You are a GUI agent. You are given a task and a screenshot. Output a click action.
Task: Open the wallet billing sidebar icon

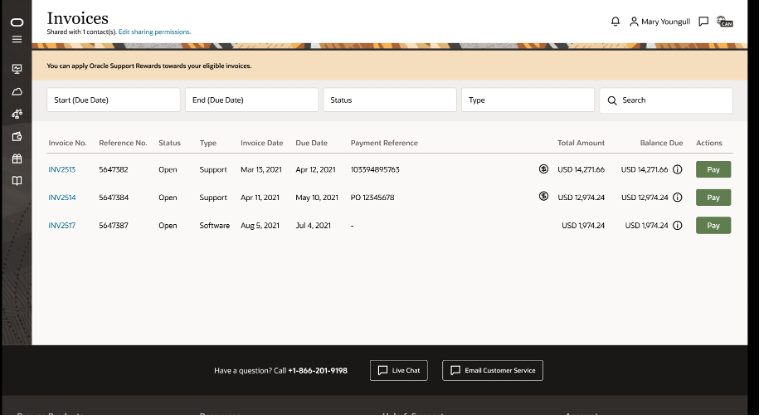(x=17, y=136)
